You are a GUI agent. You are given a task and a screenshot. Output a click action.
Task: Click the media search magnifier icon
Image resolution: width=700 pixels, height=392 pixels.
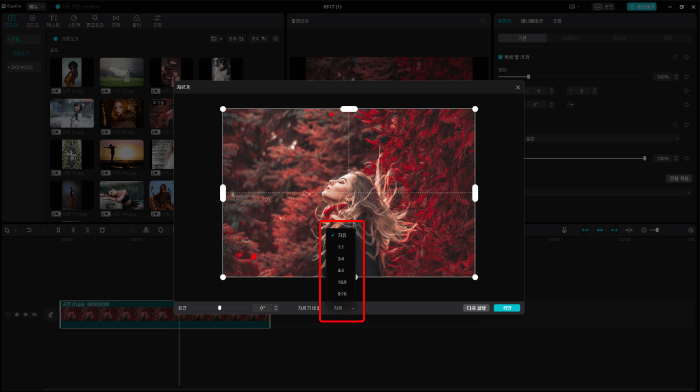pos(275,39)
